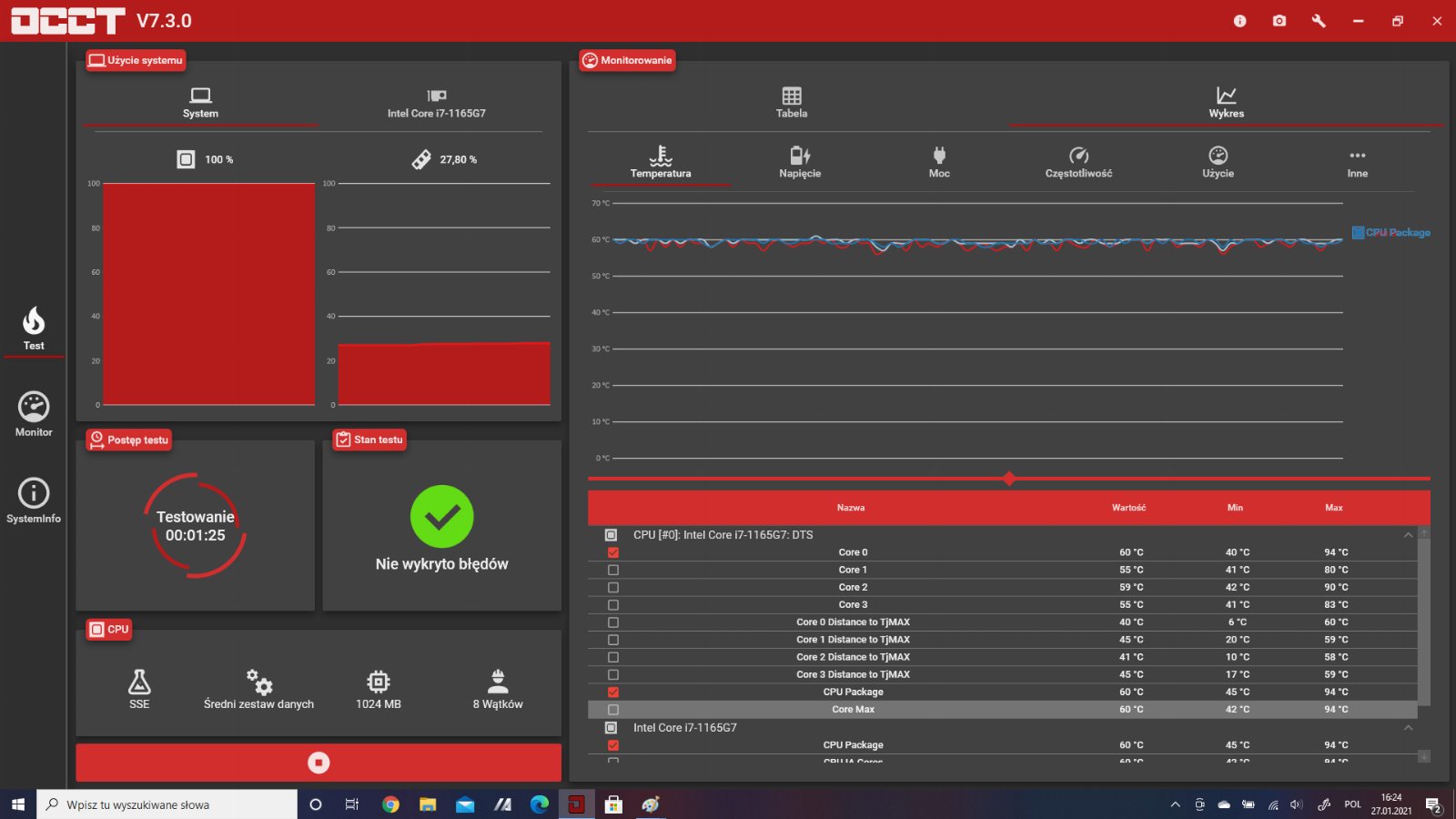The image size is (1456, 819).
Task: Open the Wykres monitoring tab
Action: pyautogui.click(x=1226, y=103)
